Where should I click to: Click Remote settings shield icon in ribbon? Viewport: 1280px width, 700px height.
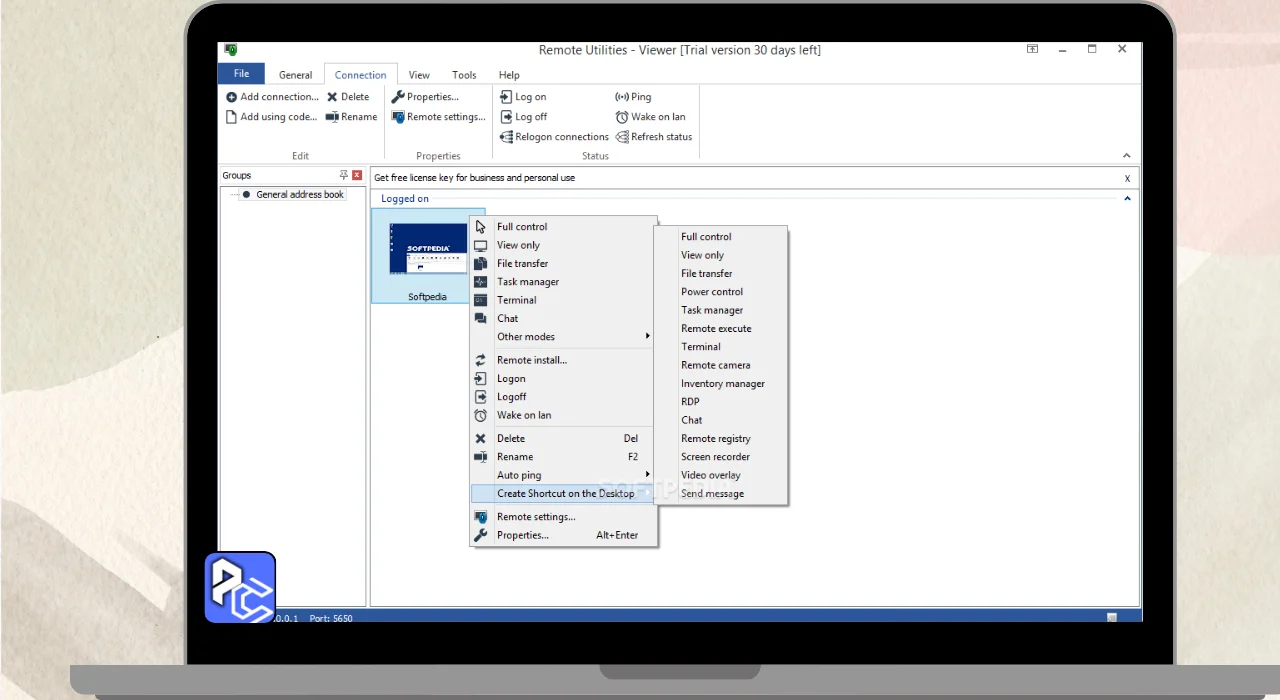click(398, 117)
